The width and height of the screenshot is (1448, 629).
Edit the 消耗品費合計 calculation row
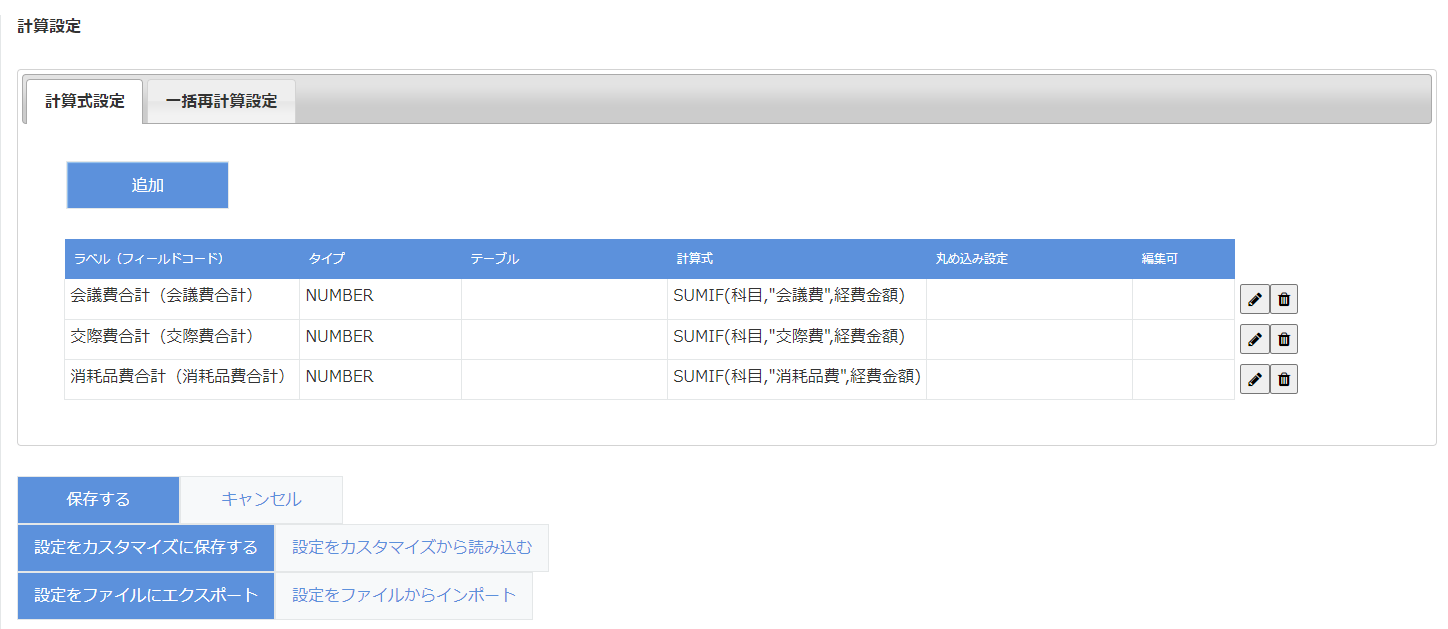point(1254,380)
